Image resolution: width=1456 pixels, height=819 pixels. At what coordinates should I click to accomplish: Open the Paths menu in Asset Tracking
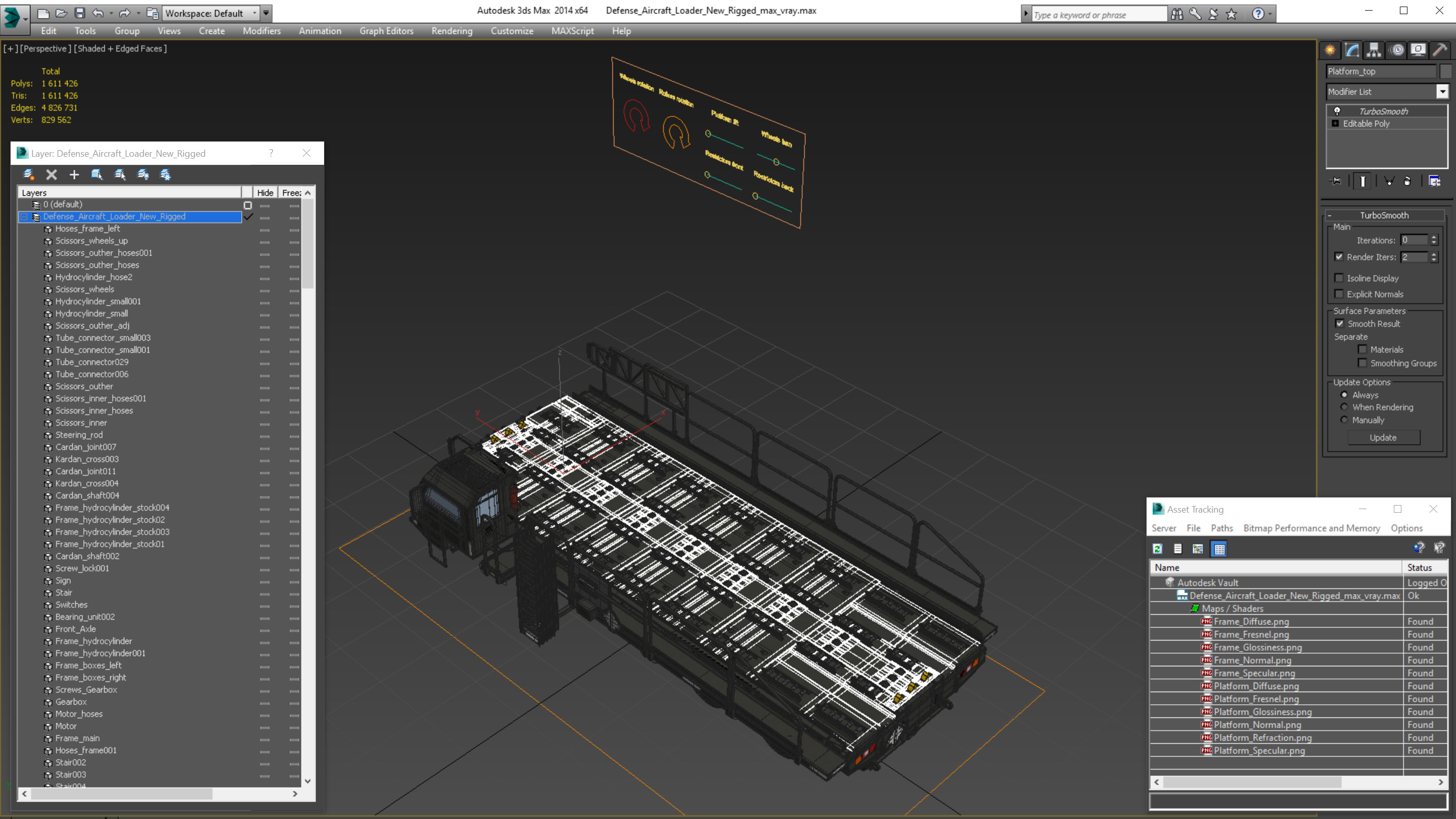tap(1222, 528)
